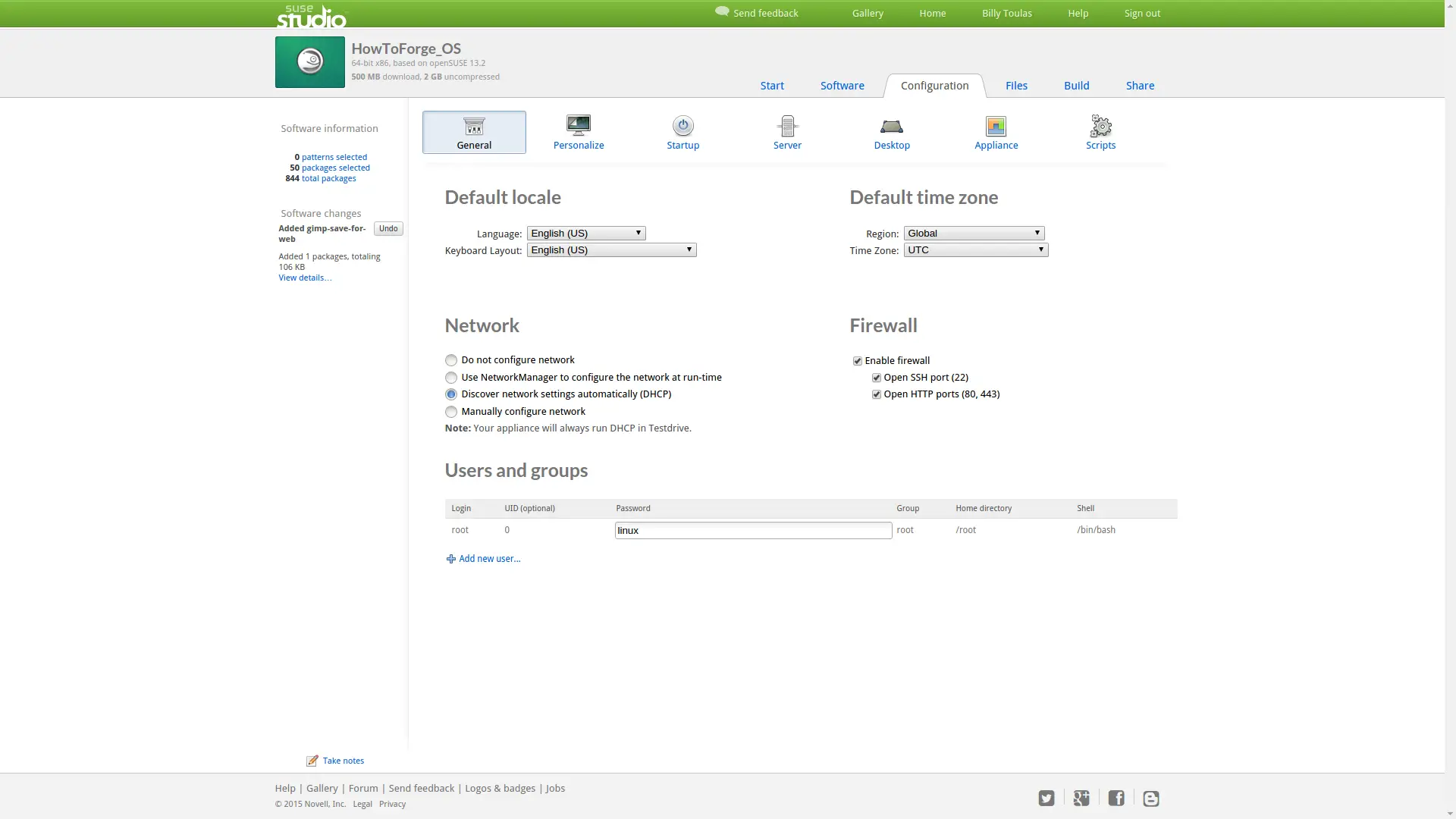Open the total packages link
Viewport: 1456px width, 819px height.
[x=329, y=178]
